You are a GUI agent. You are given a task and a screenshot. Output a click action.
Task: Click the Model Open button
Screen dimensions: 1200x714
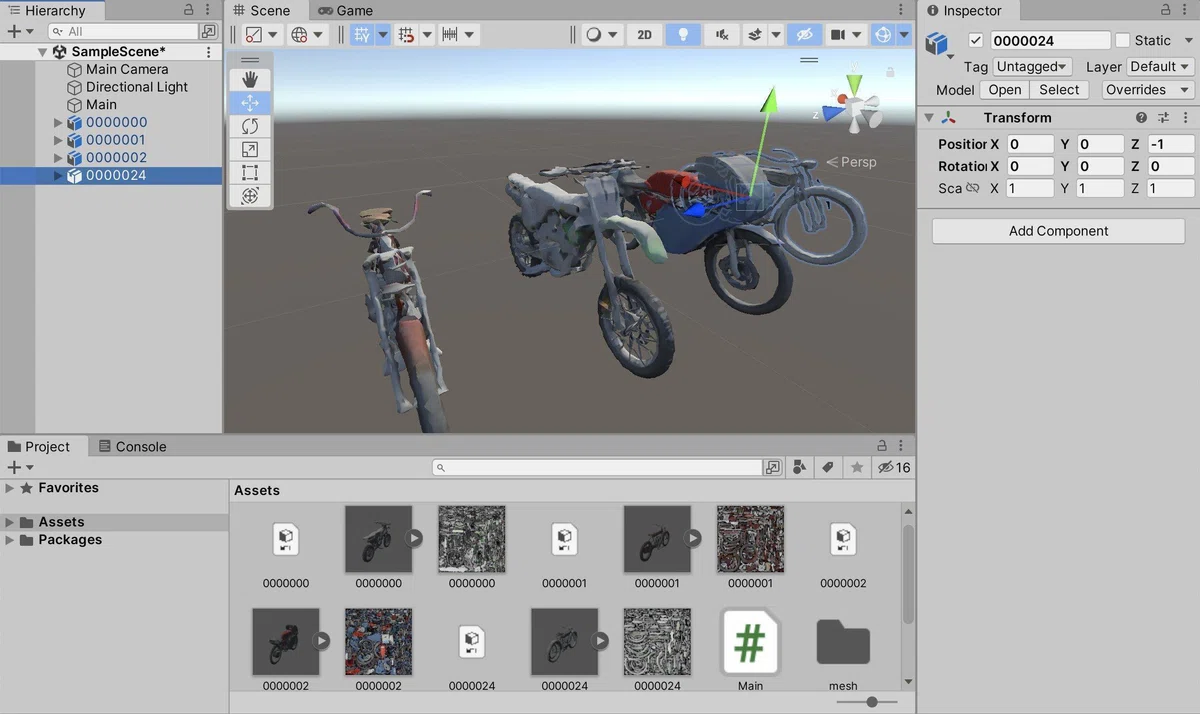tap(1005, 90)
